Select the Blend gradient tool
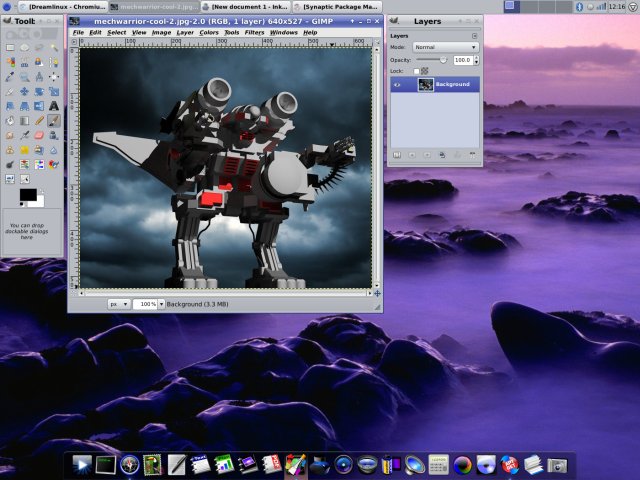640x480 pixels. [x=24, y=121]
